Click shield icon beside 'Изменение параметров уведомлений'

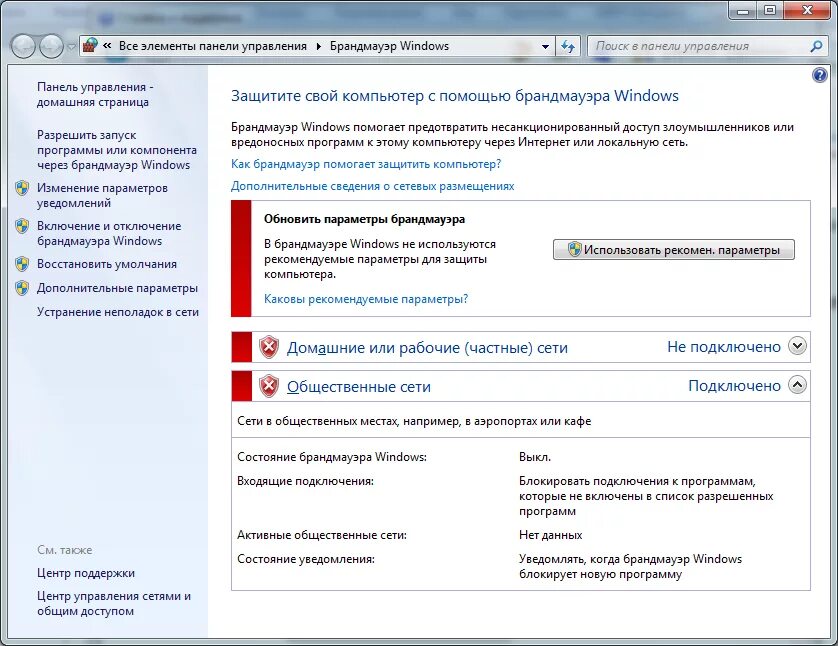[22, 188]
